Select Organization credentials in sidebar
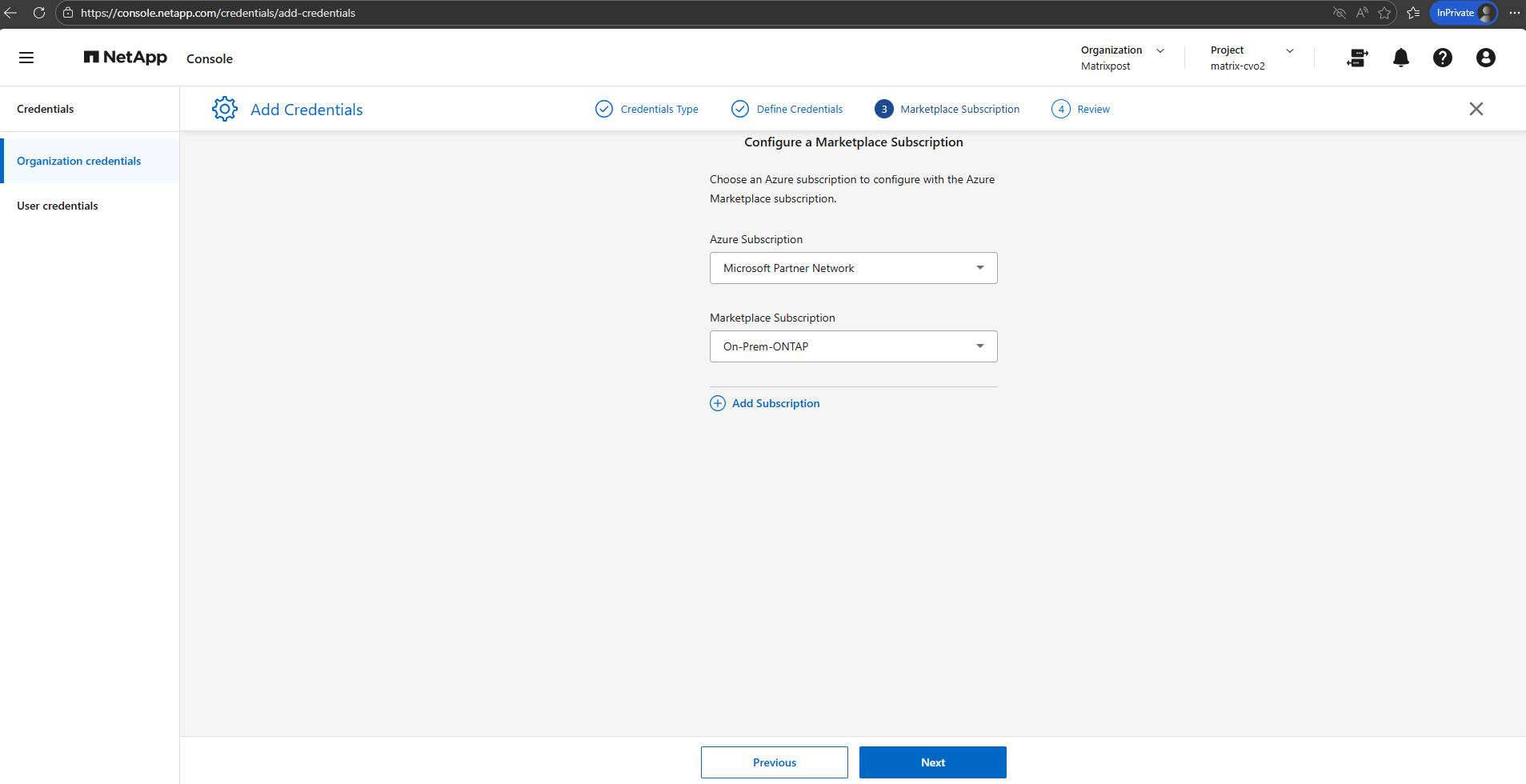 (79, 161)
